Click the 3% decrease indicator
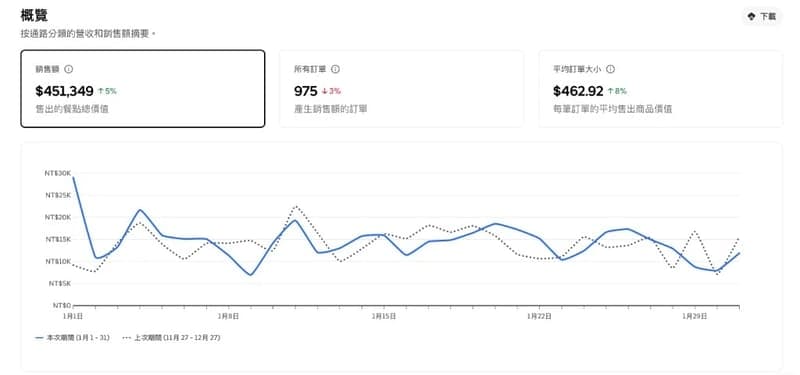This screenshot has width=800, height=375. point(331,91)
